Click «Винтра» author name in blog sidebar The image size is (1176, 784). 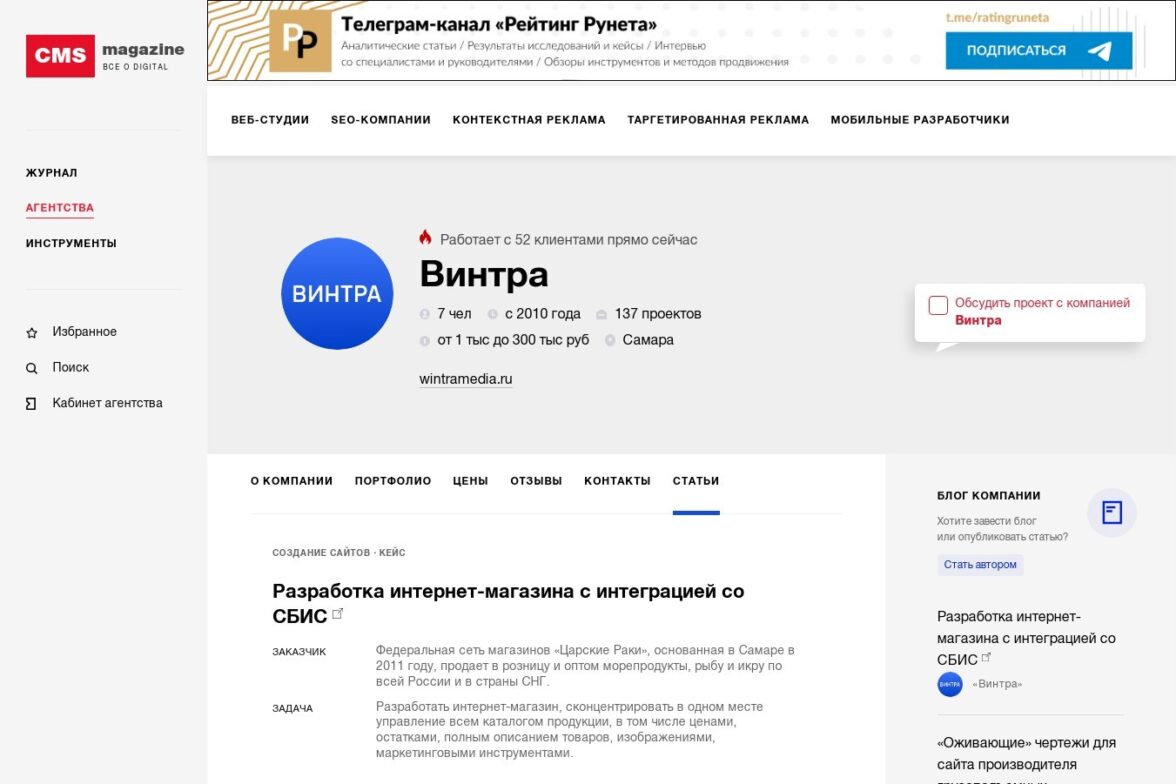pyautogui.click(x=997, y=684)
